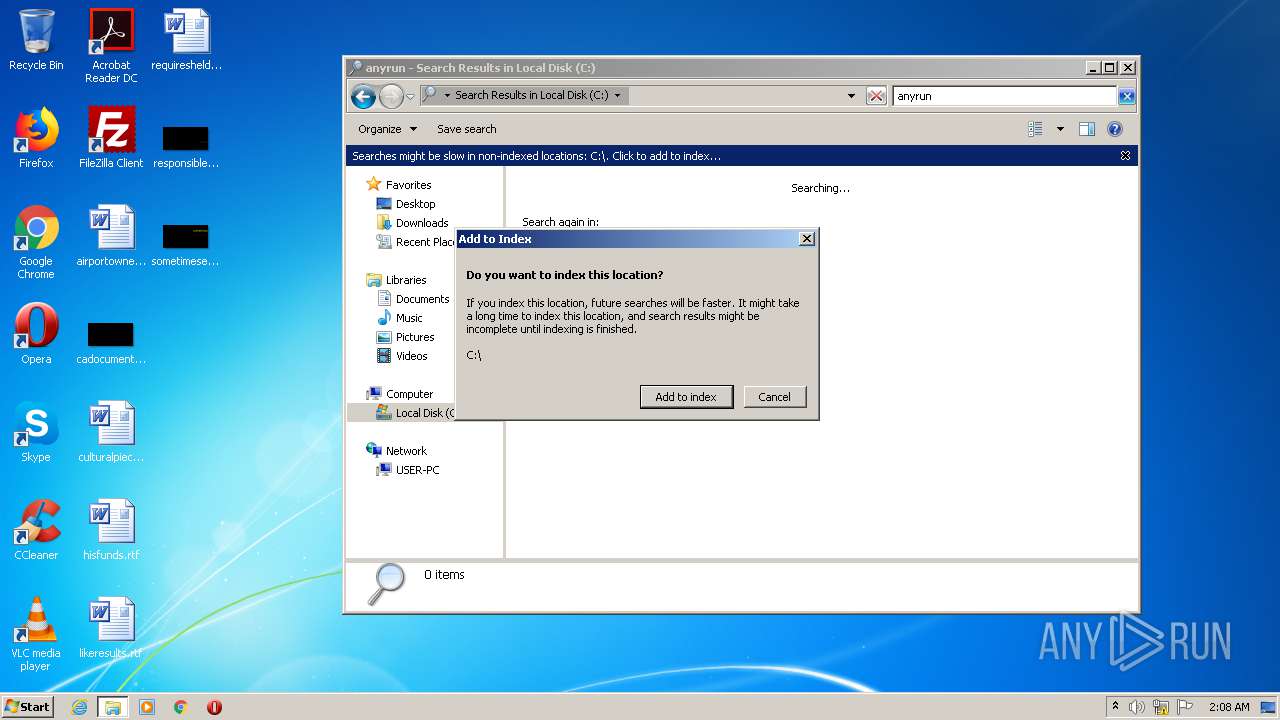
Task: Click the Explorer Forward arrow button
Action: click(391, 96)
